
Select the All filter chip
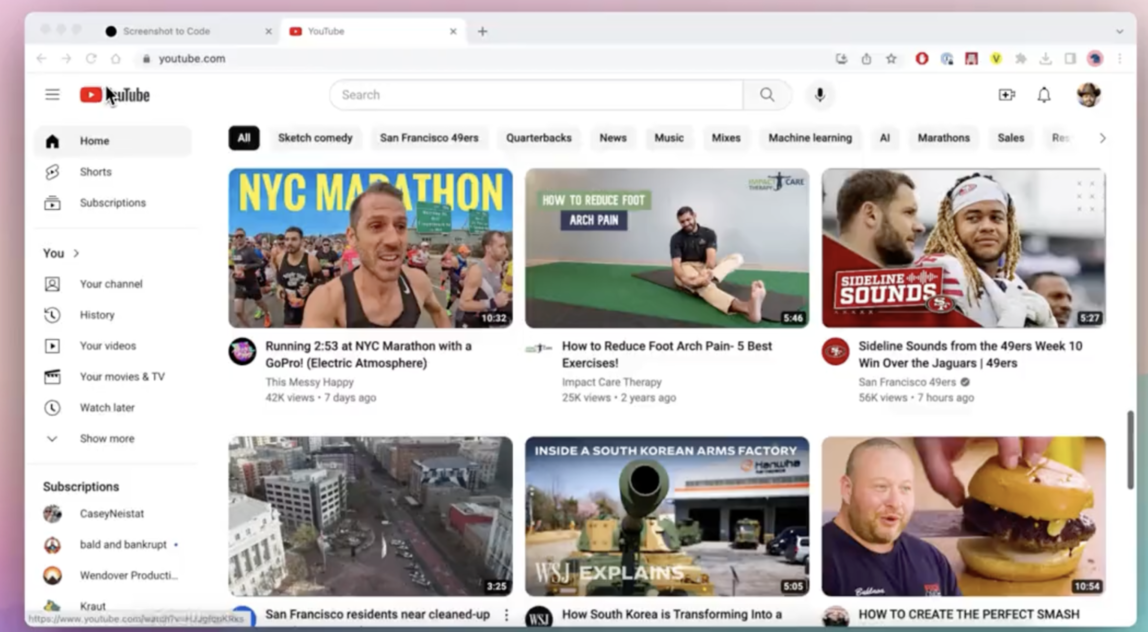tap(244, 138)
